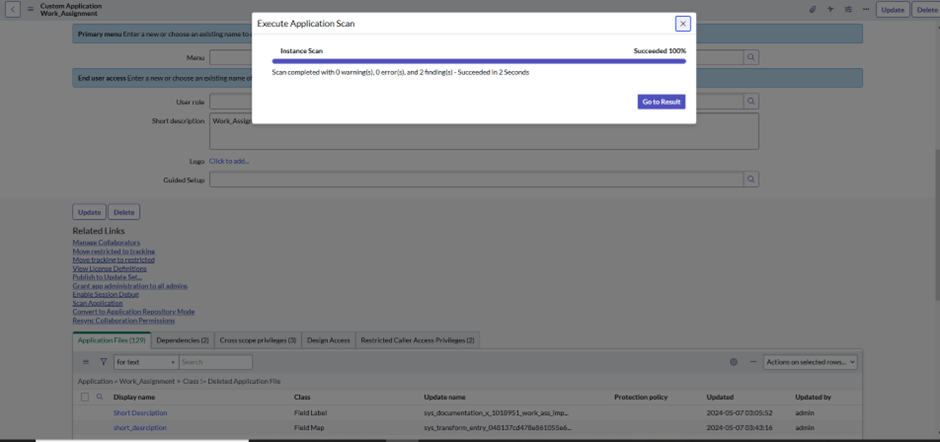Click the Instance Scan progress bar
940x442 pixels.
click(x=479, y=61)
